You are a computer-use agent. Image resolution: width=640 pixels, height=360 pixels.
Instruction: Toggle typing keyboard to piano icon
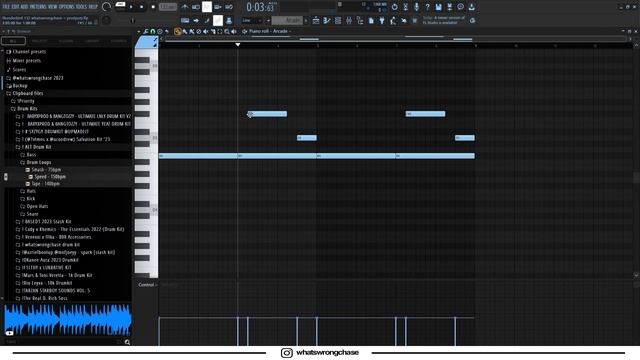[184, 20]
